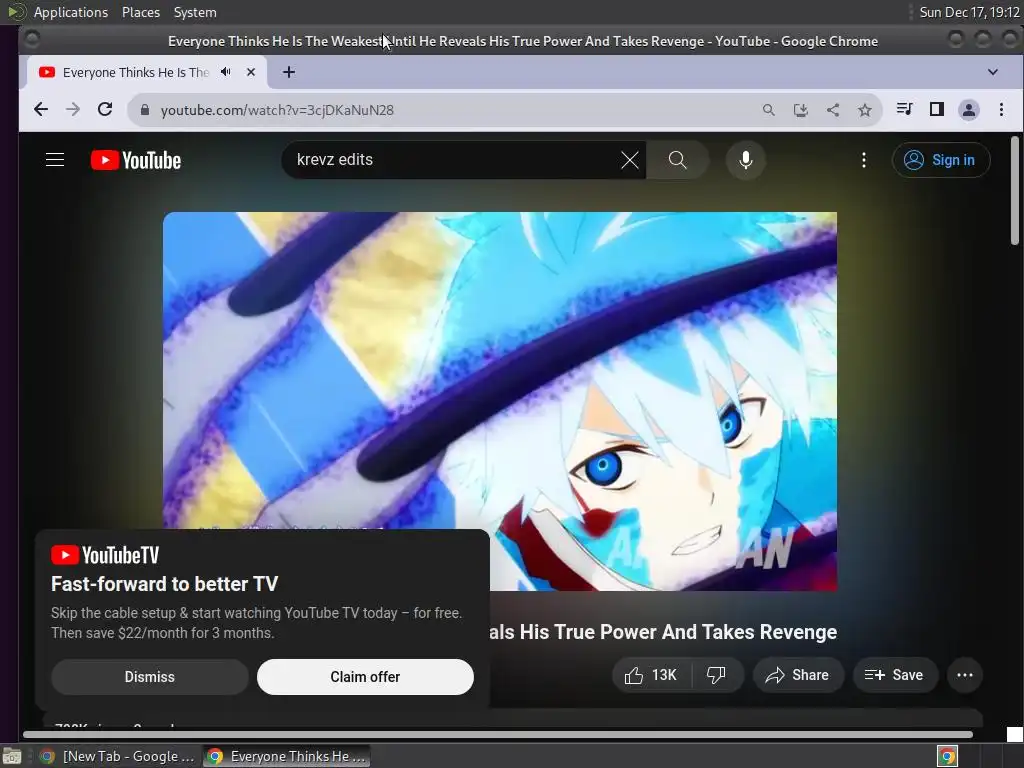Mute tab via the speaker icon
Image resolution: width=1024 pixels, height=768 pixels.
point(226,72)
